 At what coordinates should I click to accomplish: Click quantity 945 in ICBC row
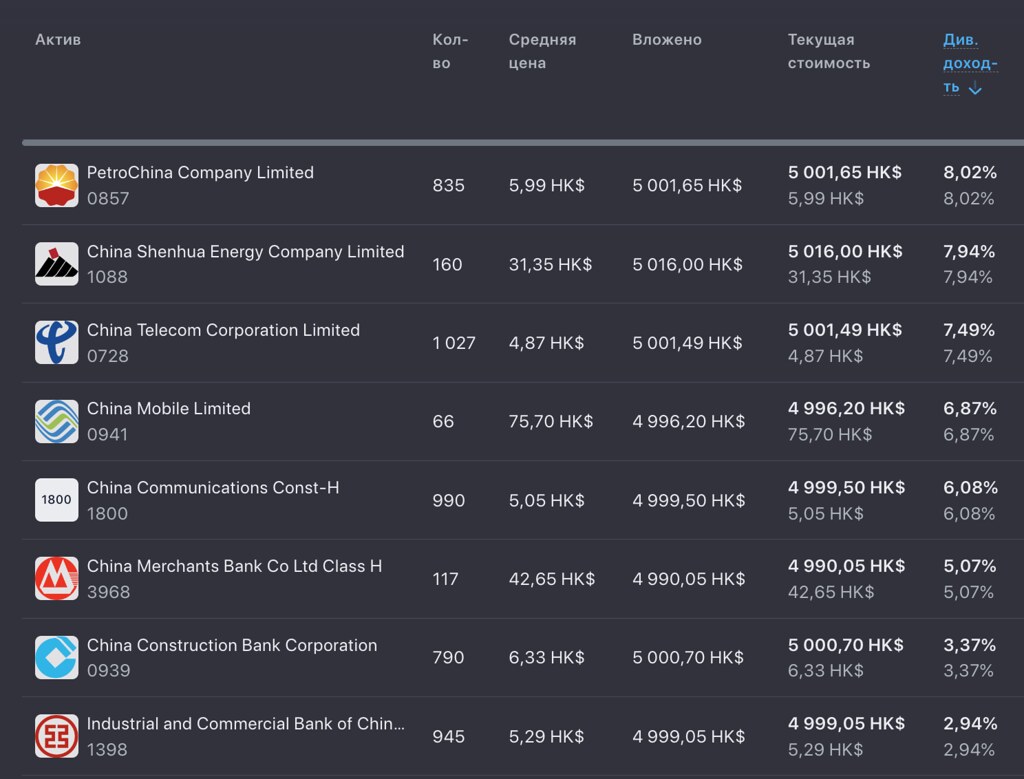point(448,737)
